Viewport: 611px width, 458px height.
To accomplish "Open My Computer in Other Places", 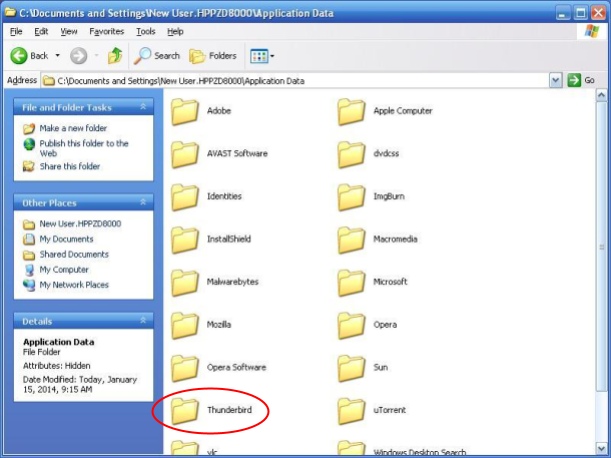I will [64, 270].
